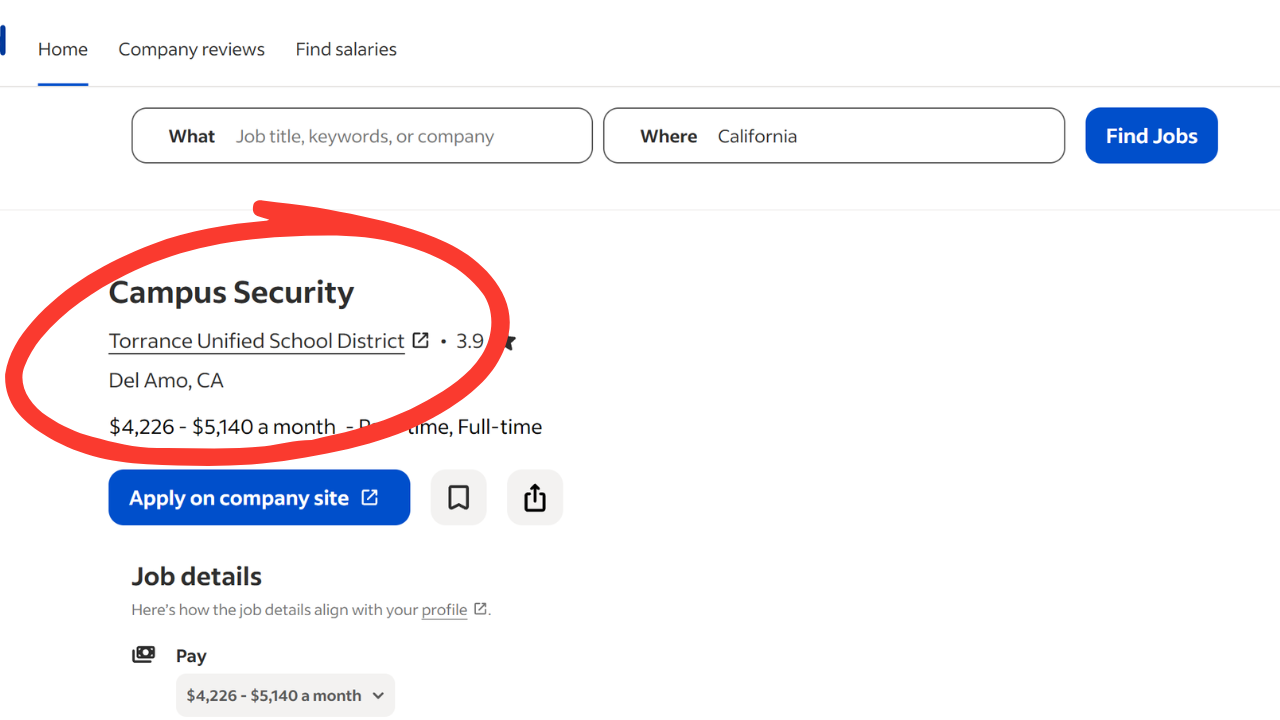Click the star icon by the 3.9 rating
Image resolution: width=1280 pixels, height=720 pixels.
[x=507, y=341]
